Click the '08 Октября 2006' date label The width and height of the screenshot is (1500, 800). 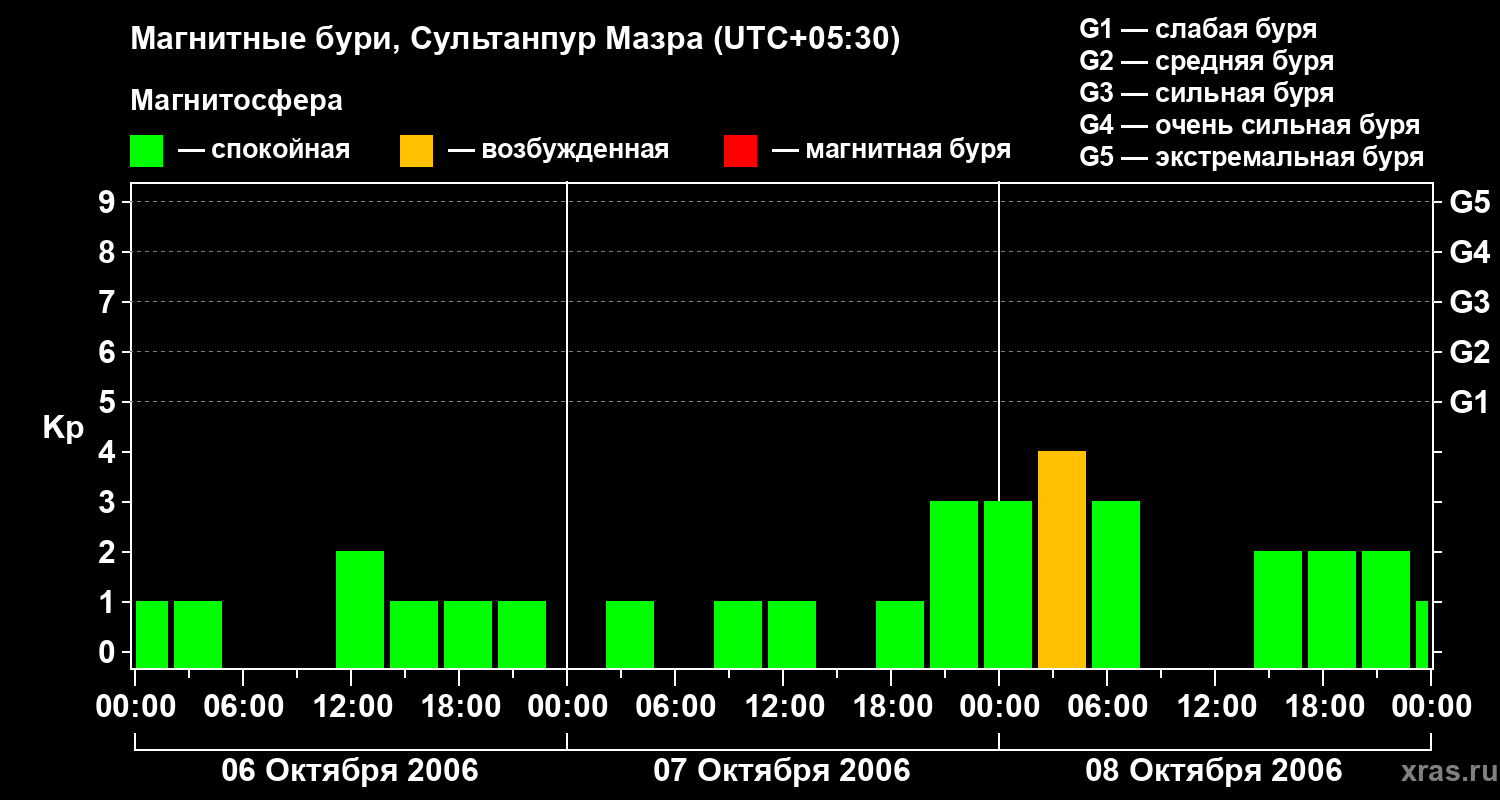(x=1214, y=771)
